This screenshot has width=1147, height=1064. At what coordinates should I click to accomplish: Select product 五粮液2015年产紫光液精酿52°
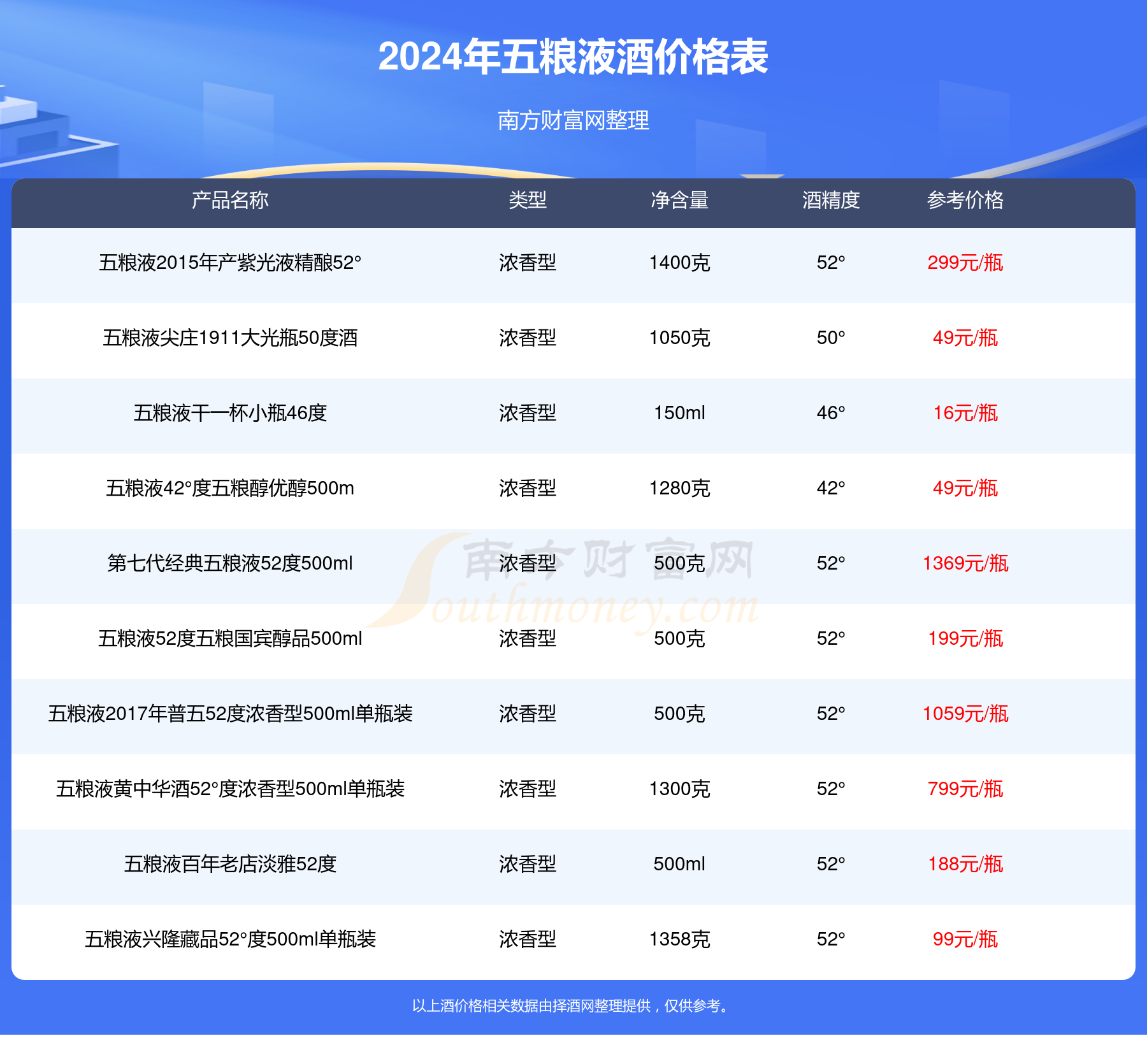[x=230, y=262]
